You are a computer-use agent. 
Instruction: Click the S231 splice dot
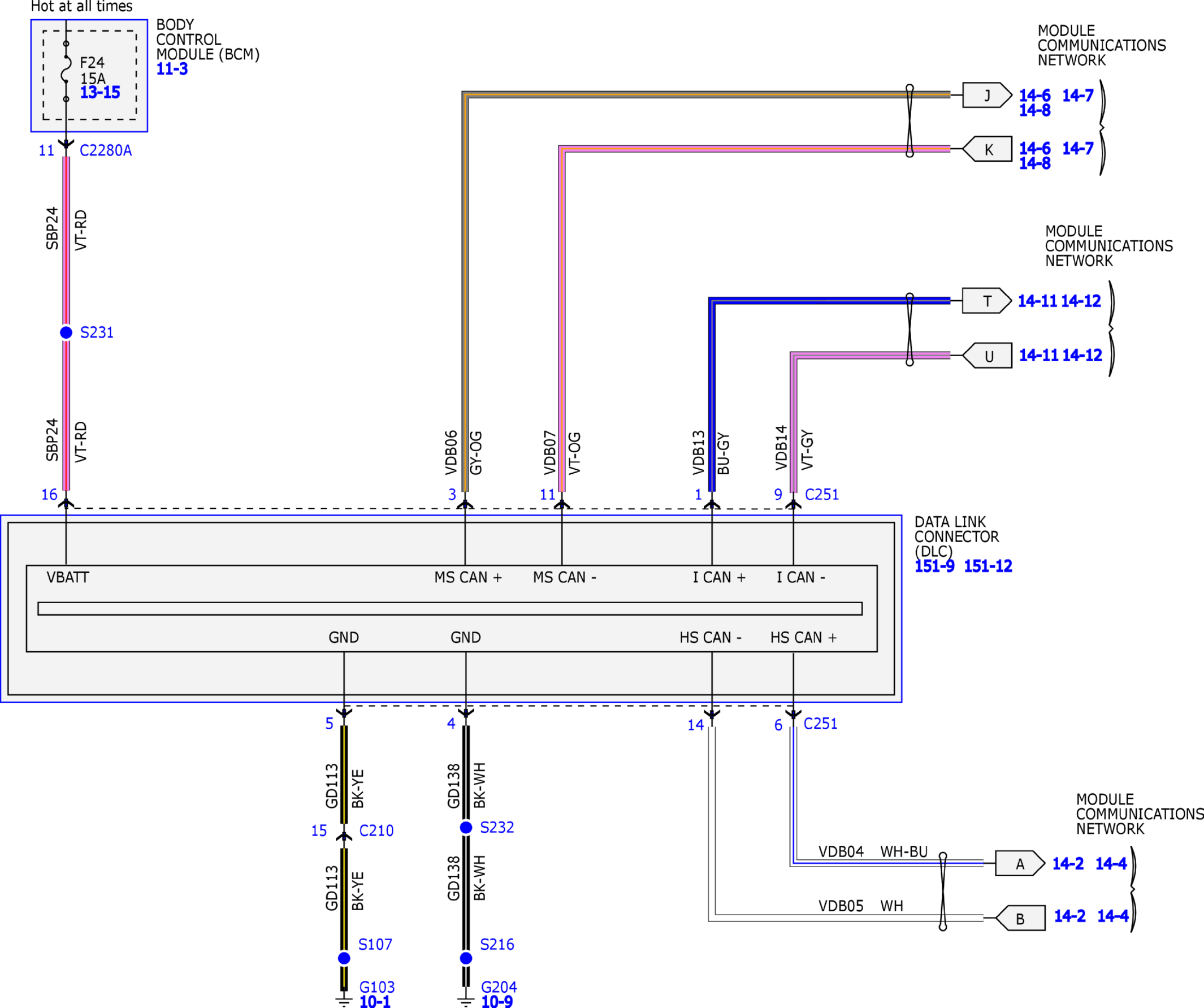click(66, 332)
